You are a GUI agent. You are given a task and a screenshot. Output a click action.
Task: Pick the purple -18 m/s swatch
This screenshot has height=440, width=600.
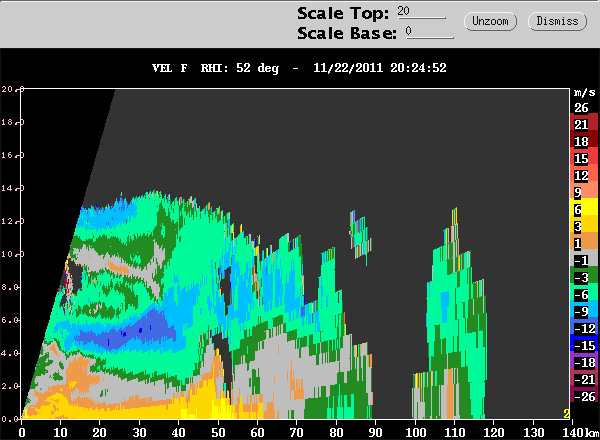tap(585, 362)
